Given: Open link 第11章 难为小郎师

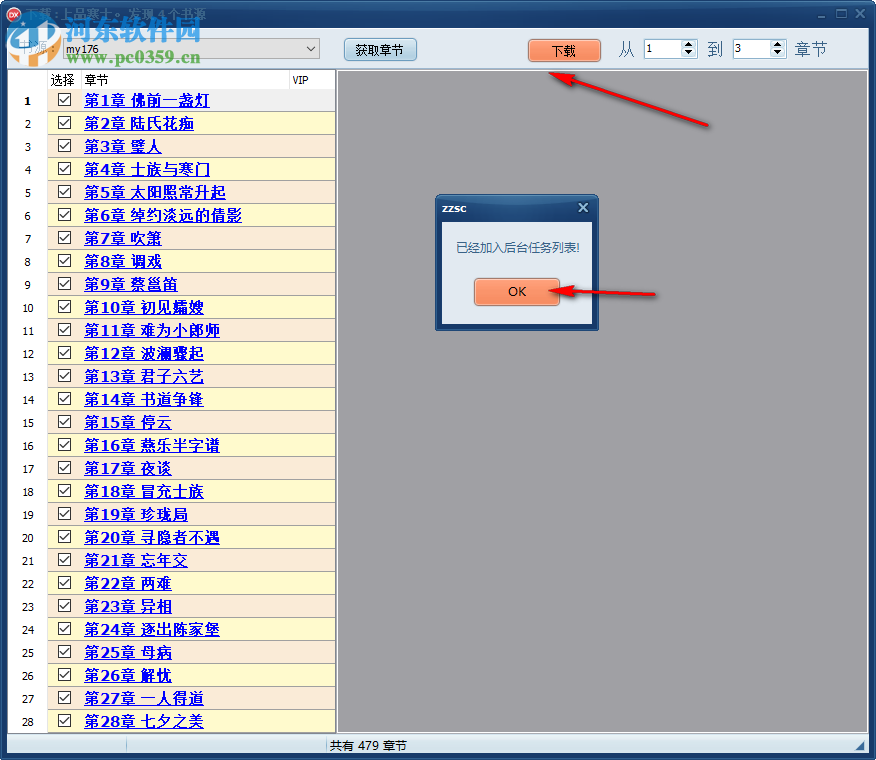Looking at the screenshot, I should pyautogui.click(x=152, y=331).
